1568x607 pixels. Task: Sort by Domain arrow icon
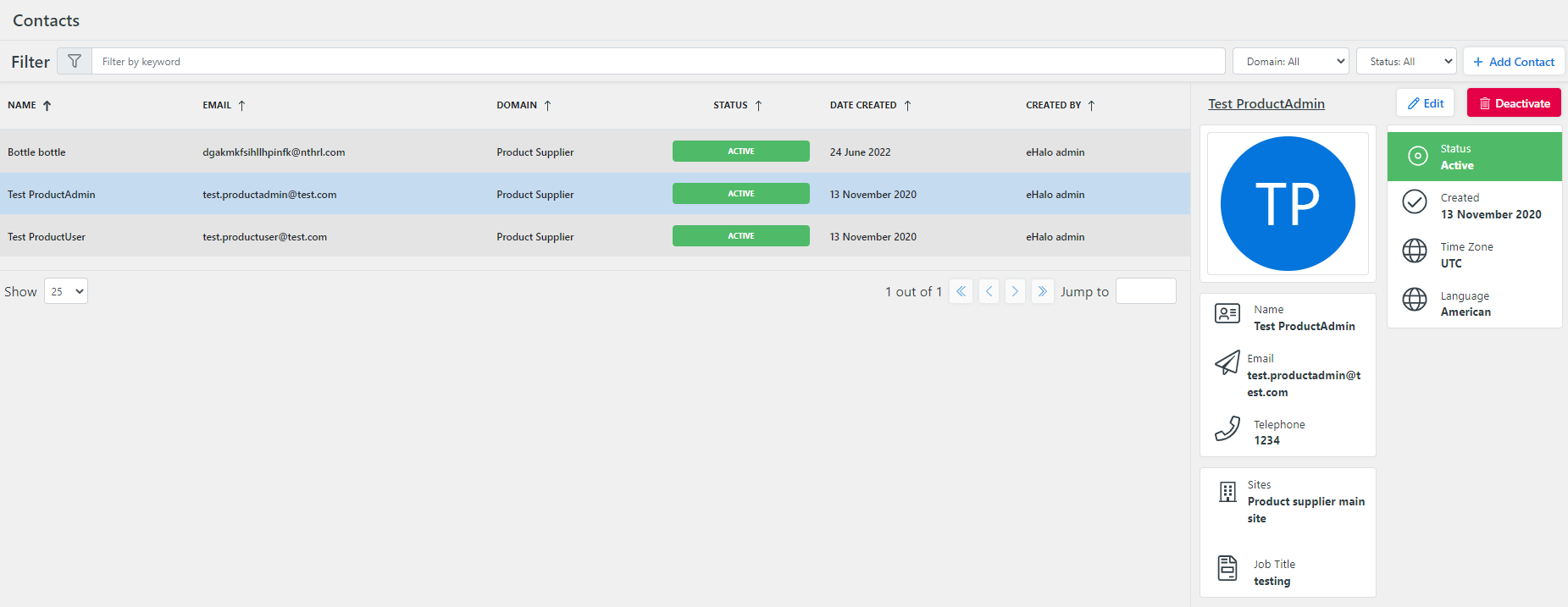(x=547, y=106)
